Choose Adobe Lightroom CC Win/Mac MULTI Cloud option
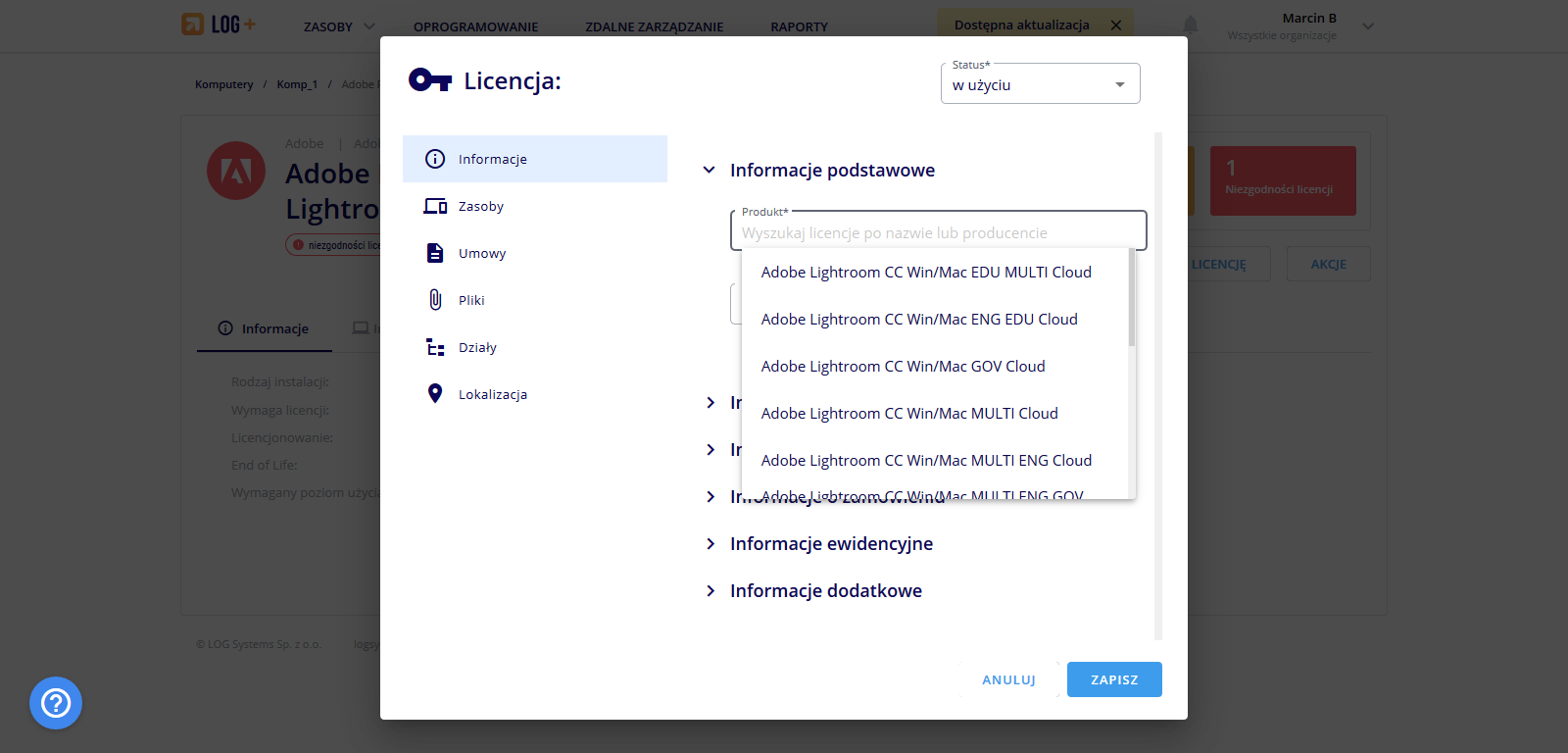1568x753 pixels. pyautogui.click(x=909, y=414)
